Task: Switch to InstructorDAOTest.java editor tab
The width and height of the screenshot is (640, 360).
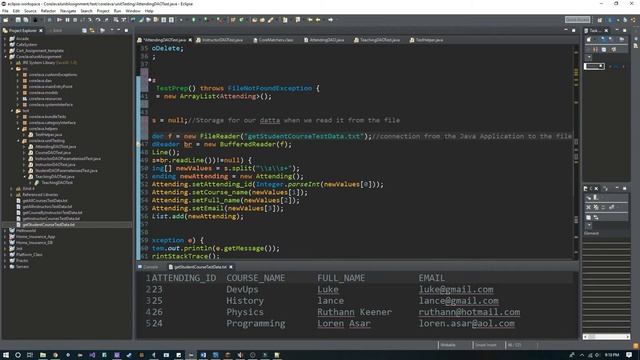Action: point(220,40)
